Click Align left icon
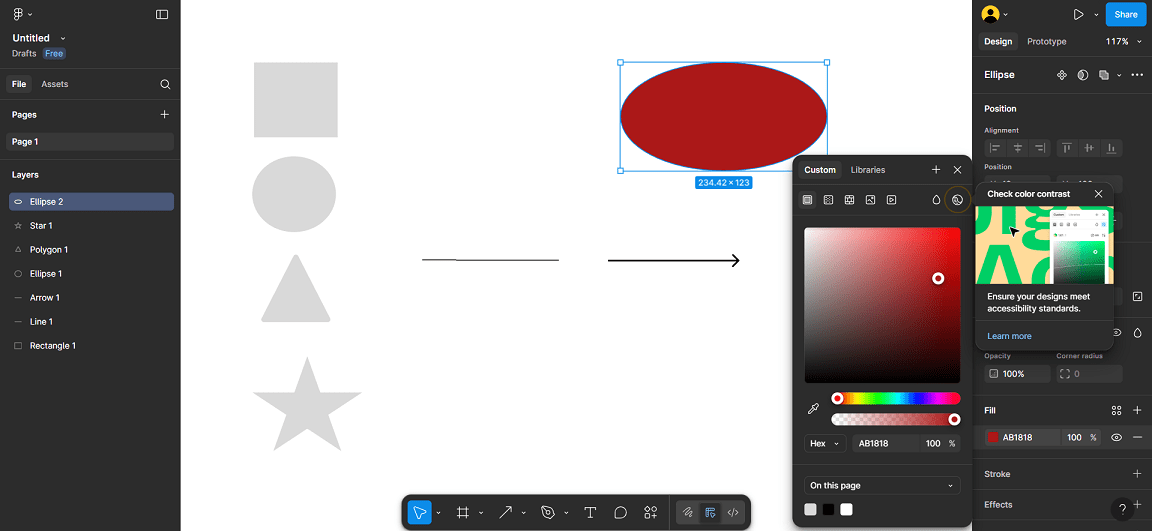This screenshot has width=1152, height=531. (x=996, y=148)
